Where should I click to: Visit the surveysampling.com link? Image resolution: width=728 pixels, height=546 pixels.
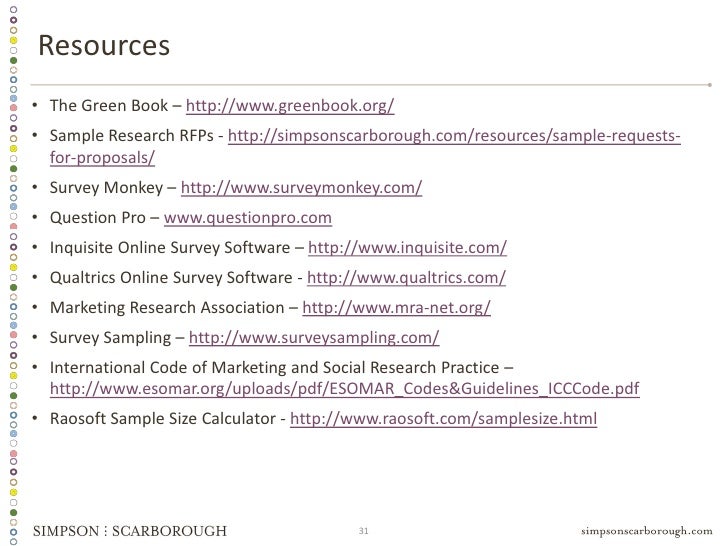pyautogui.click(x=314, y=338)
